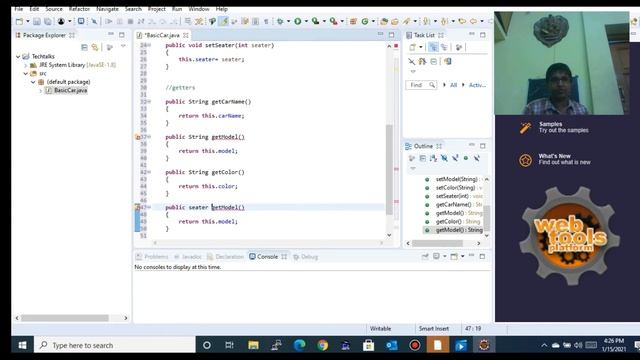640x360 pixels.
Task: Click the Open Type toolbar icon
Action: click(x=384, y=21)
